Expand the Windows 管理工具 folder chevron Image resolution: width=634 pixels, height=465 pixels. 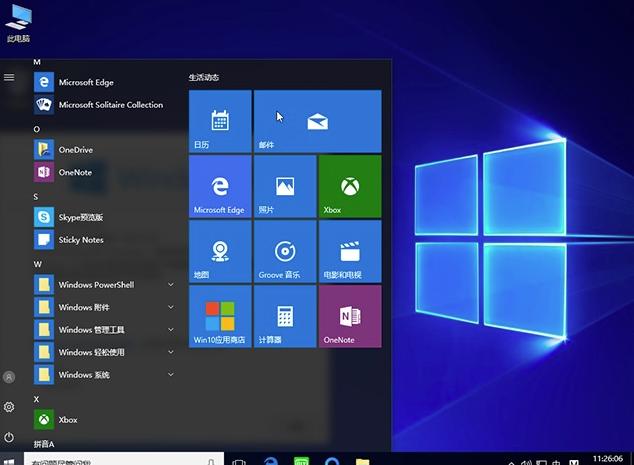[171, 330]
